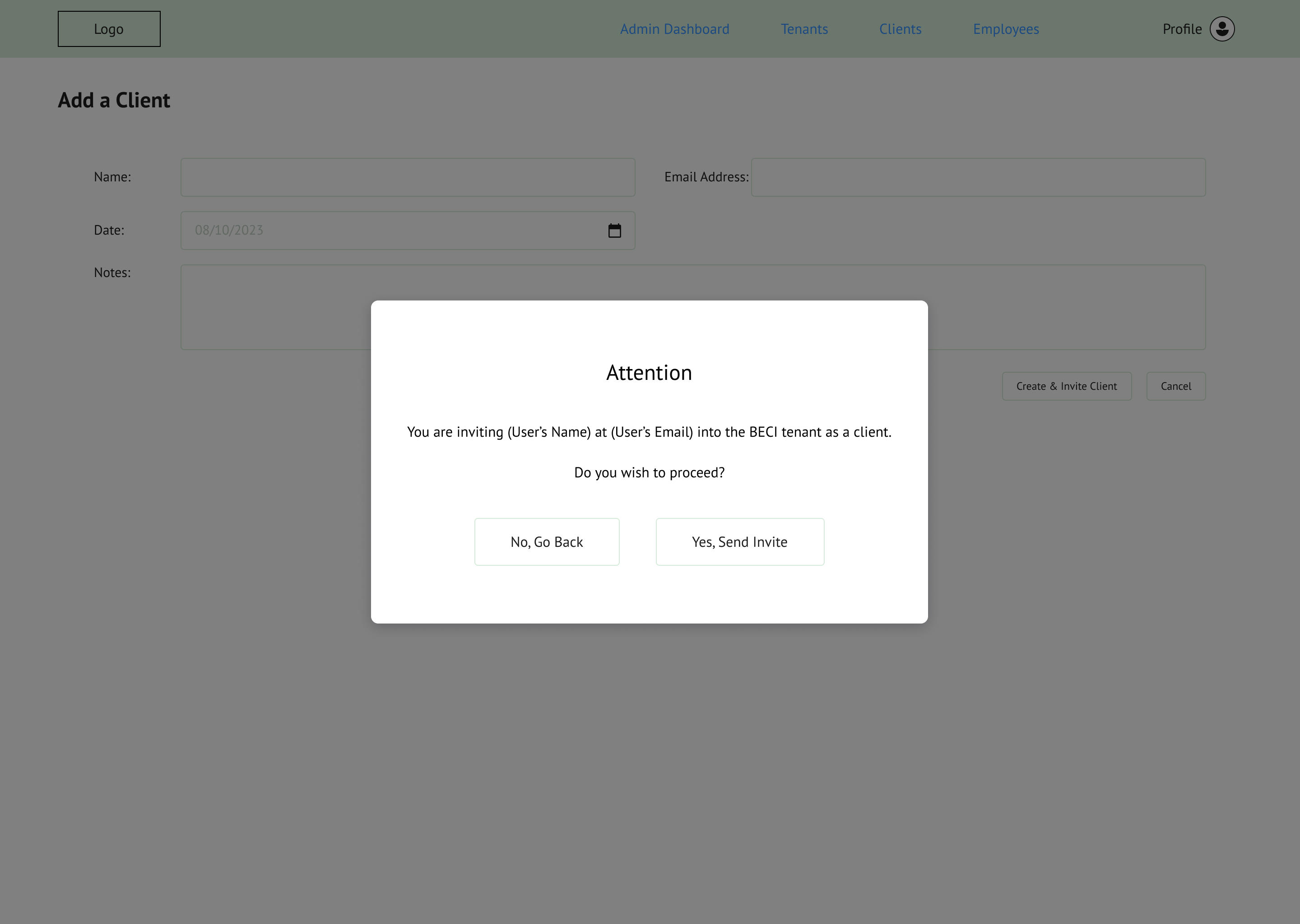1300x924 pixels.
Task: Open the Employees nav link
Action: coord(1005,29)
